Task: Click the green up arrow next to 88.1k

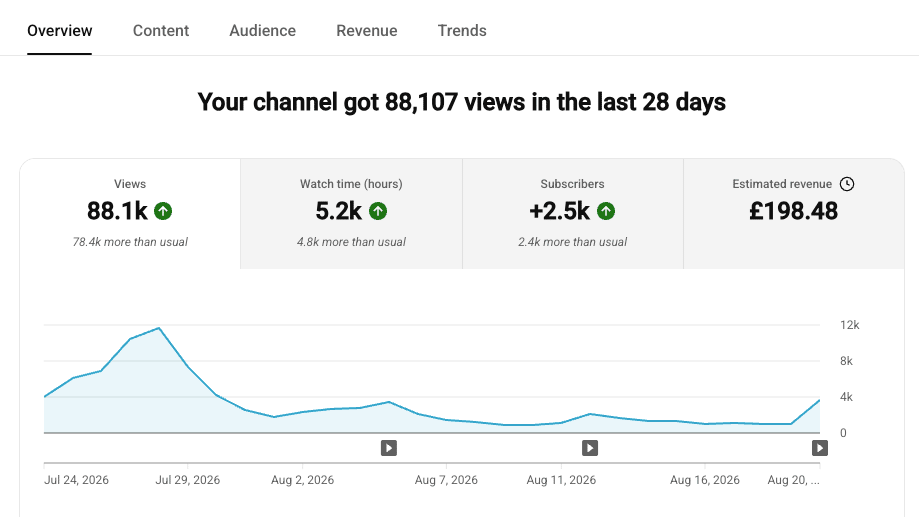Action: tap(163, 211)
